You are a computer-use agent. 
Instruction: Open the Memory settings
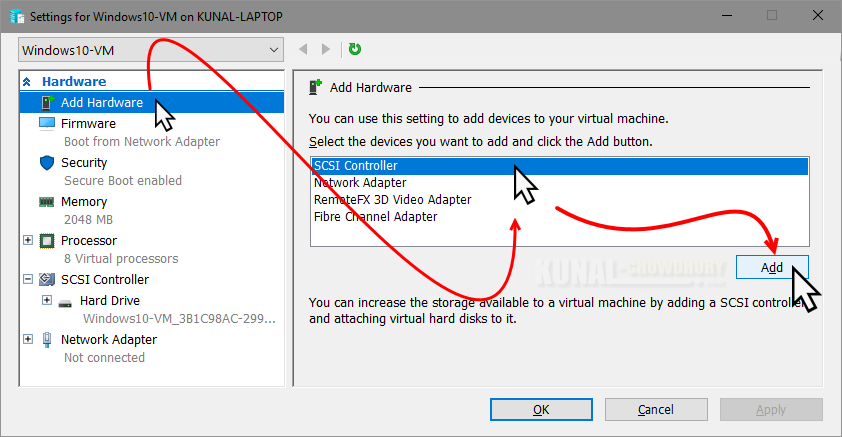click(84, 202)
